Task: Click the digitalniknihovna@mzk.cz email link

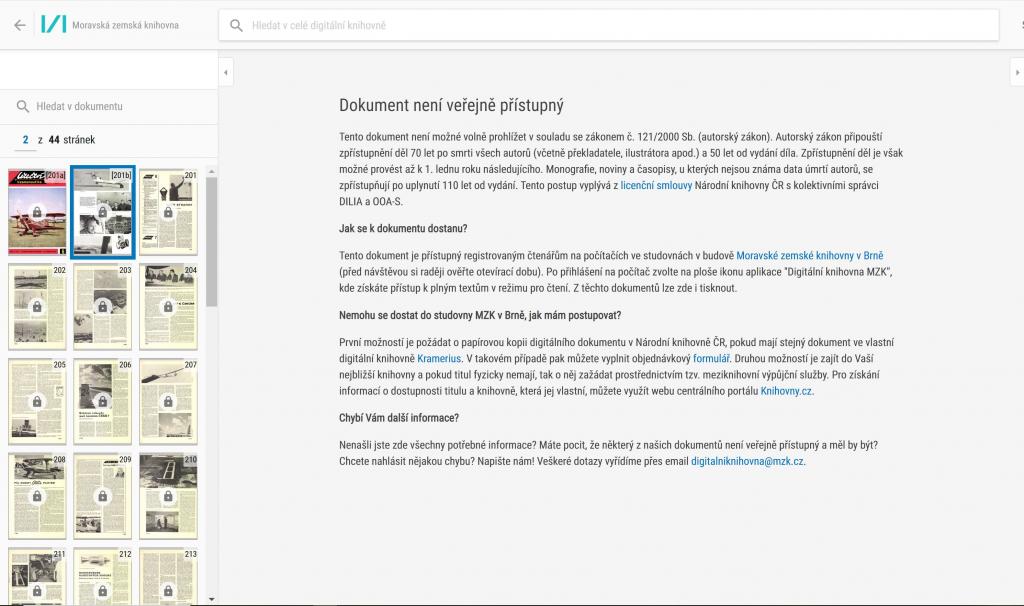Action: 747,462
